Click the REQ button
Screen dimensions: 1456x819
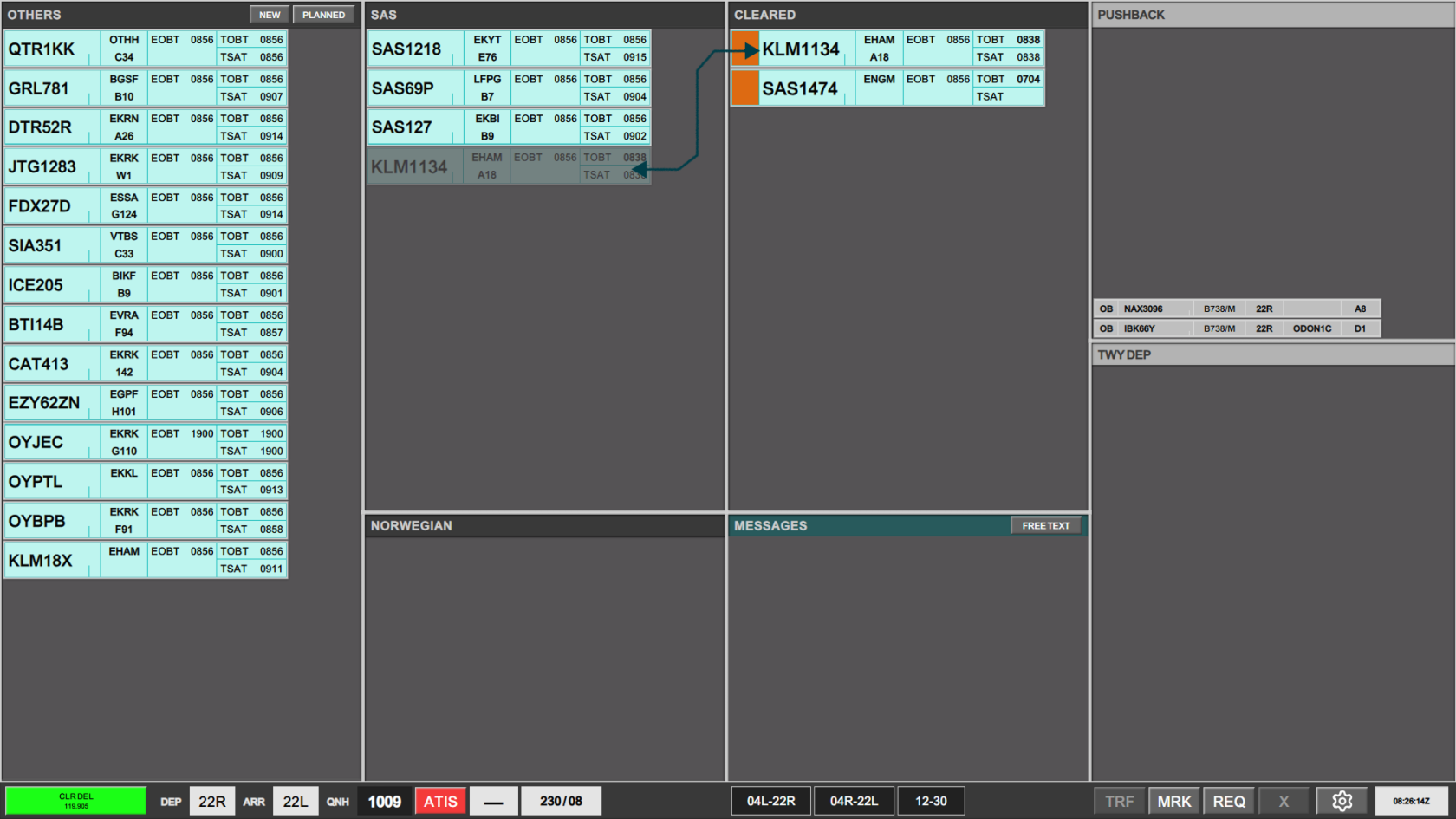click(x=1229, y=801)
